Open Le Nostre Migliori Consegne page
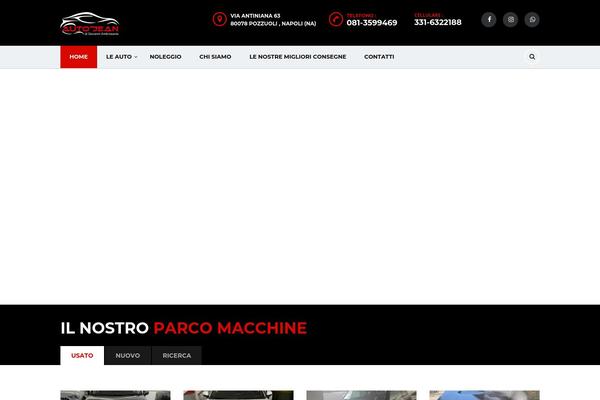The height and width of the screenshot is (400, 600). [298, 57]
